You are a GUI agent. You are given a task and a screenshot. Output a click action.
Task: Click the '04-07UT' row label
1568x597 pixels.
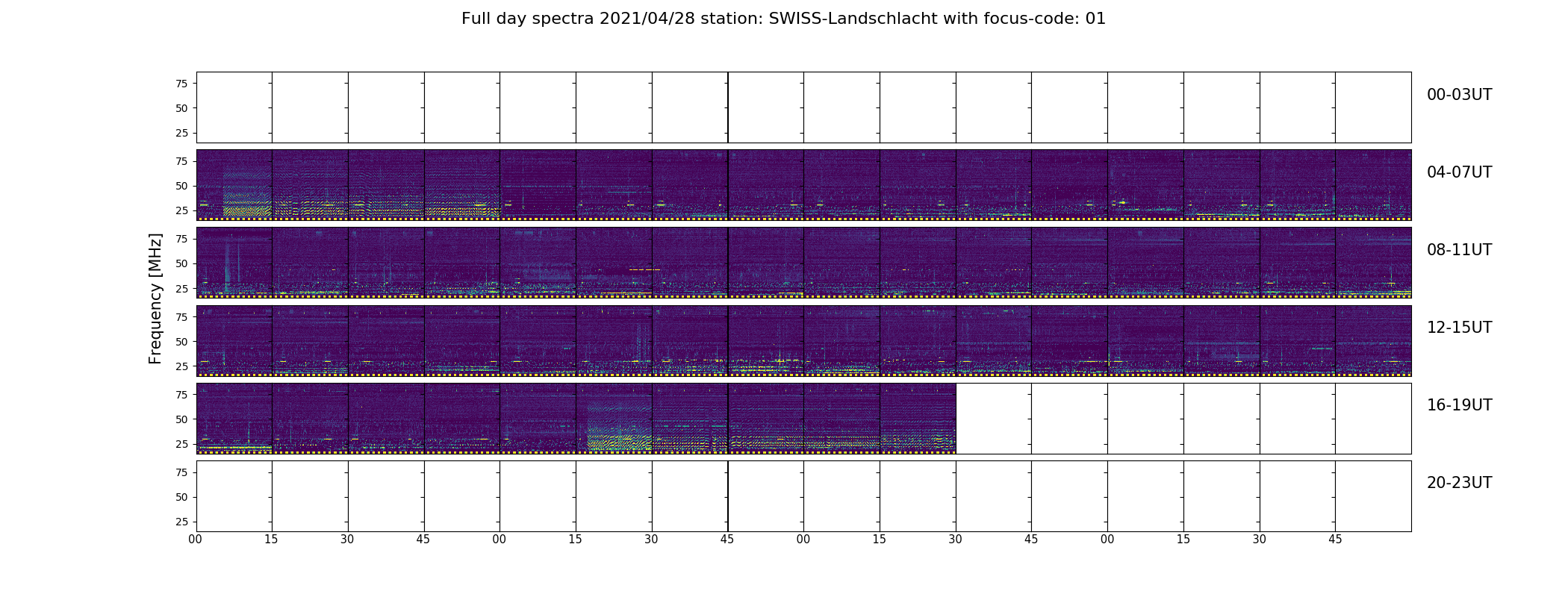(x=1459, y=172)
